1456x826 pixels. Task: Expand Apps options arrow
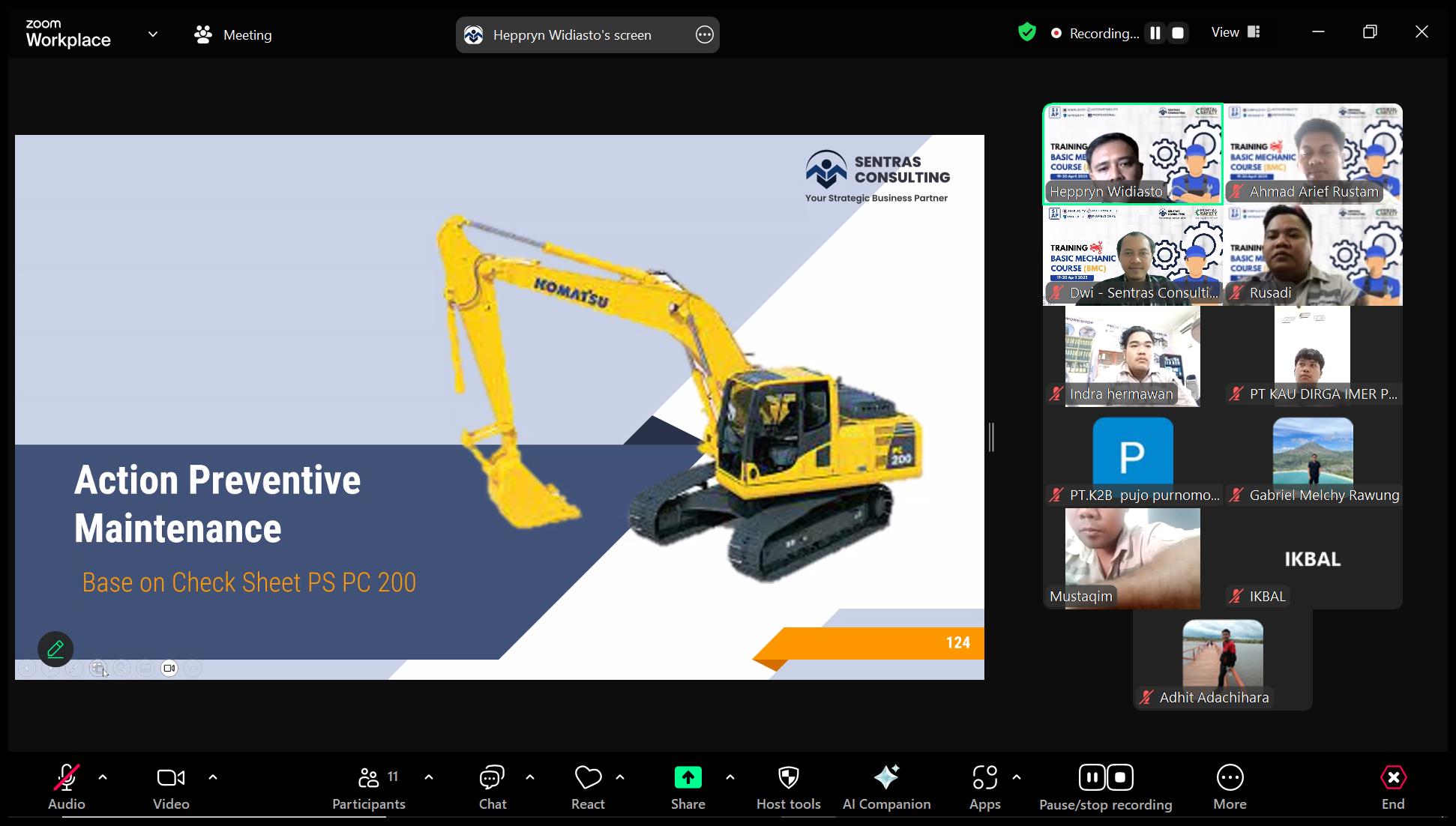coord(1017,777)
